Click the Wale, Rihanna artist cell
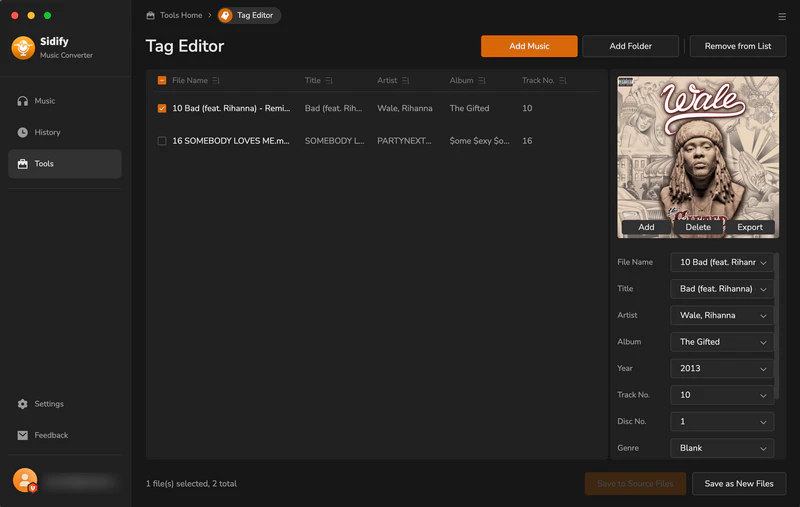Image resolution: width=800 pixels, height=507 pixels. (x=405, y=108)
